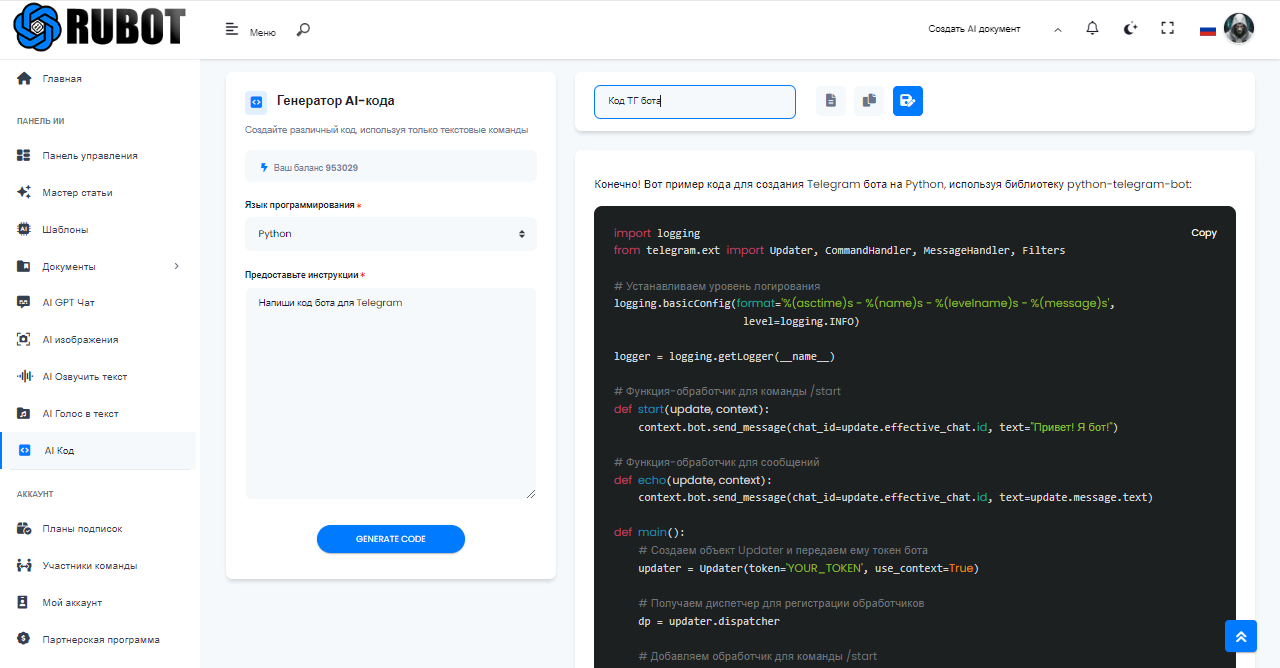Screen dimensions: 1280x668
Task: Open the notifications bell
Action: tap(1092, 29)
